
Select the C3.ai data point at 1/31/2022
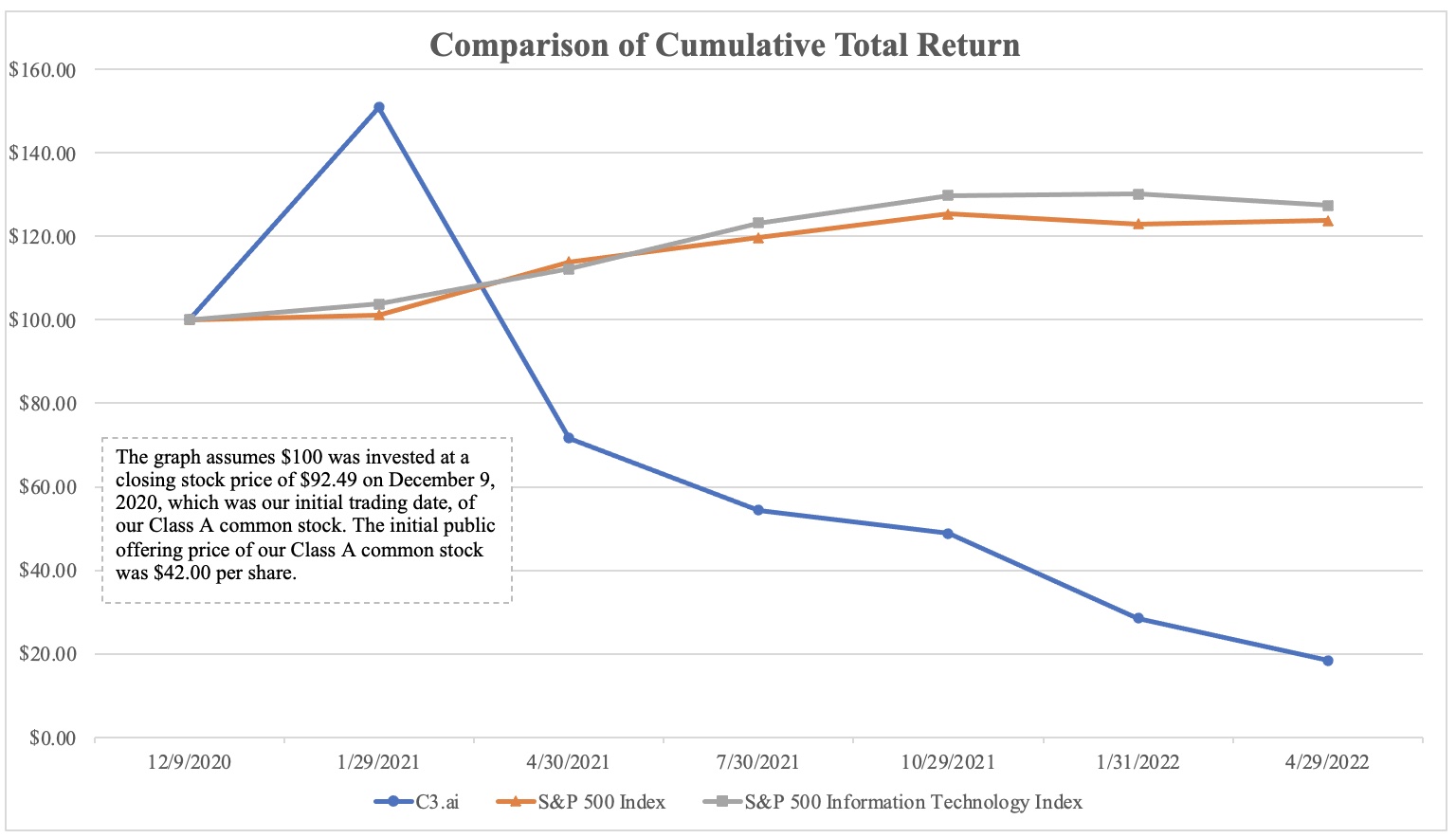click(1137, 618)
